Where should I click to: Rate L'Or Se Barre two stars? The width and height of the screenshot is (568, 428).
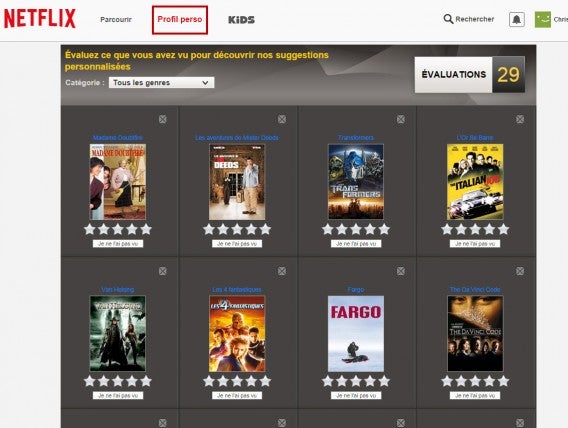coord(461,229)
